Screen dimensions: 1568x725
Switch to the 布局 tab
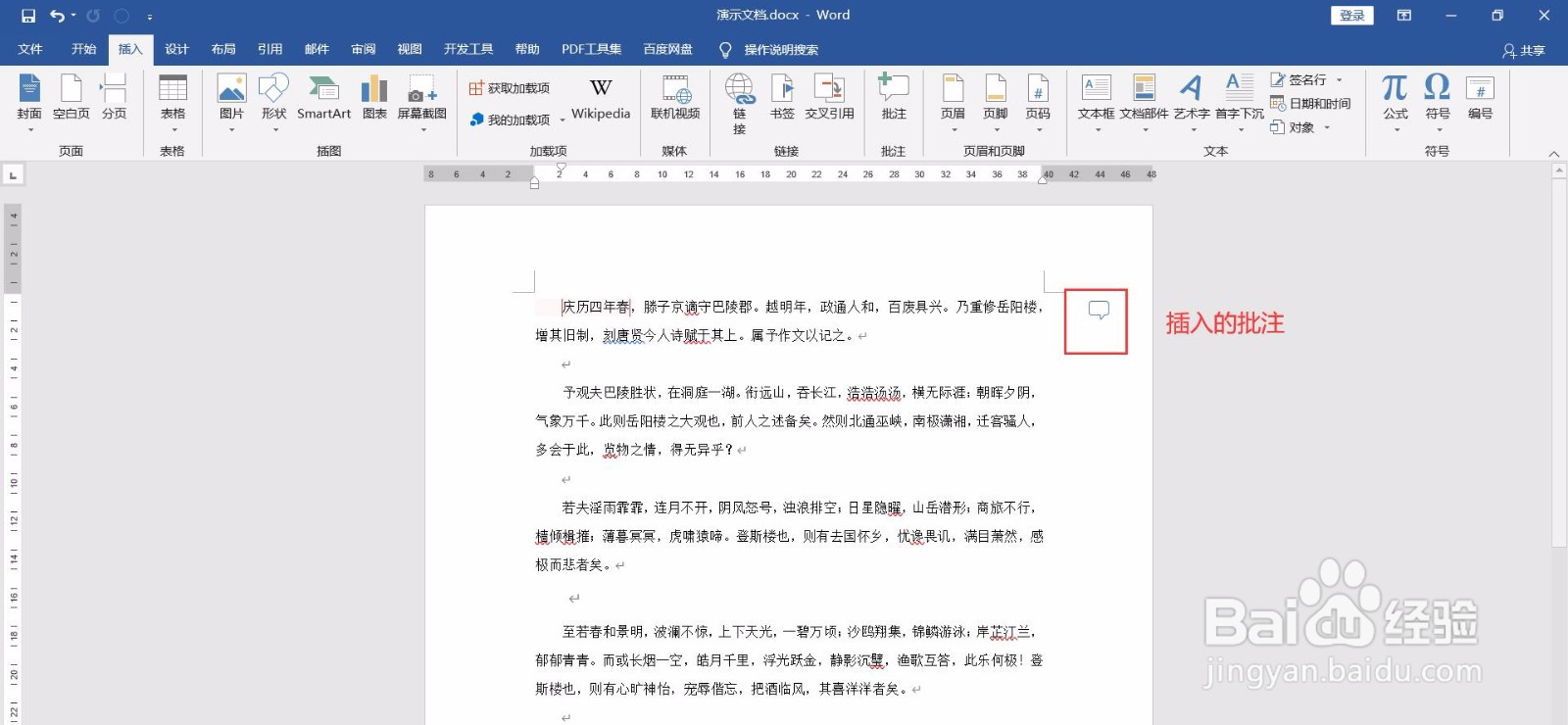(223, 49)
